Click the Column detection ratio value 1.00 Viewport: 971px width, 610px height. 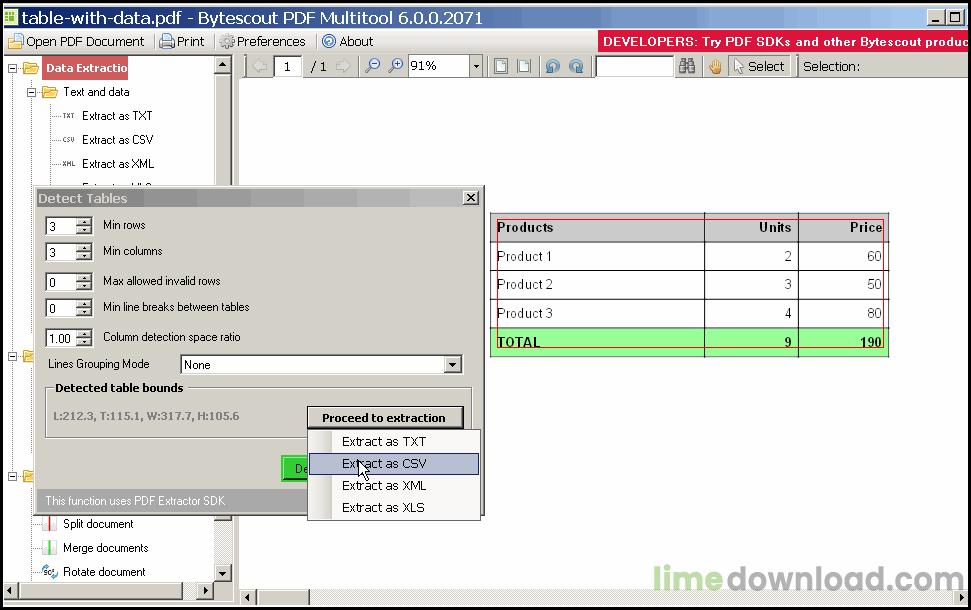[61, 338]
